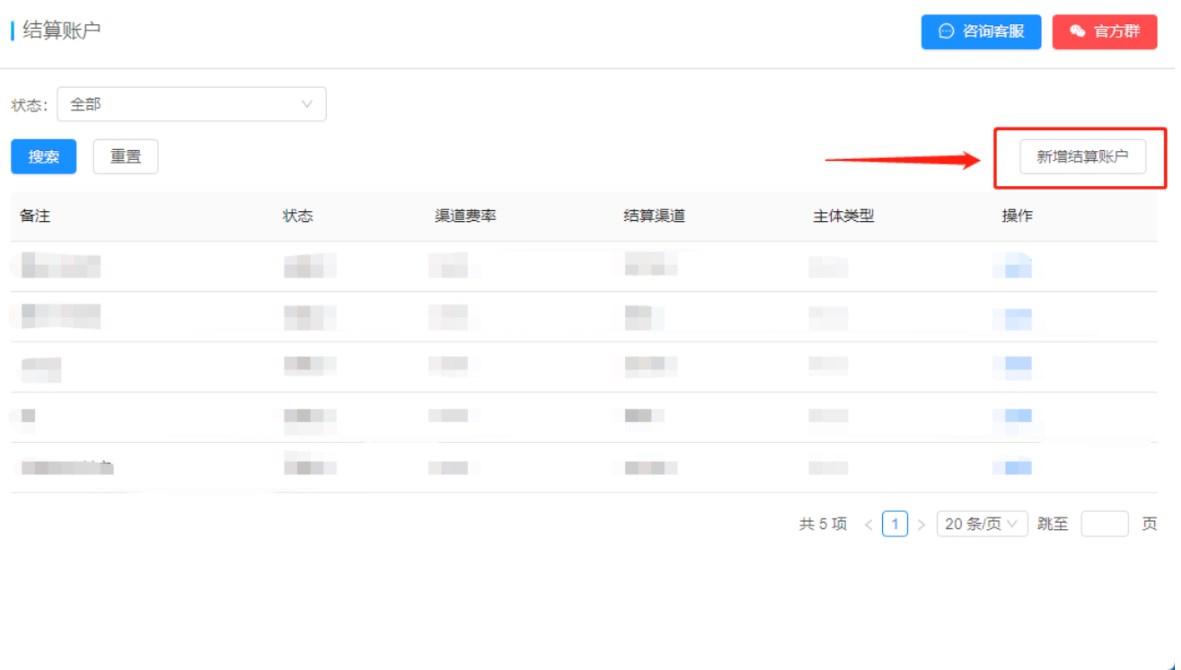Click the 结算渠道 column header
The width and height of the screenshot is (1181, 670).
655,216
